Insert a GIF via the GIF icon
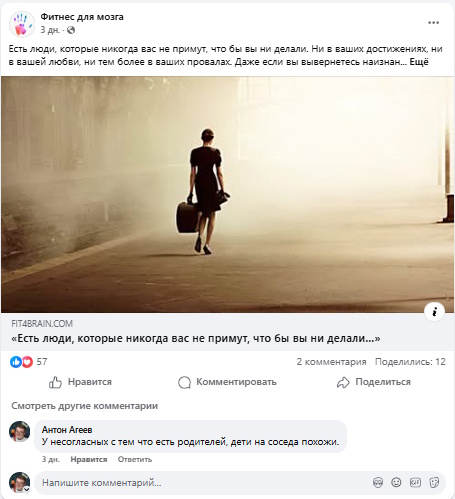 pos(415,482)
